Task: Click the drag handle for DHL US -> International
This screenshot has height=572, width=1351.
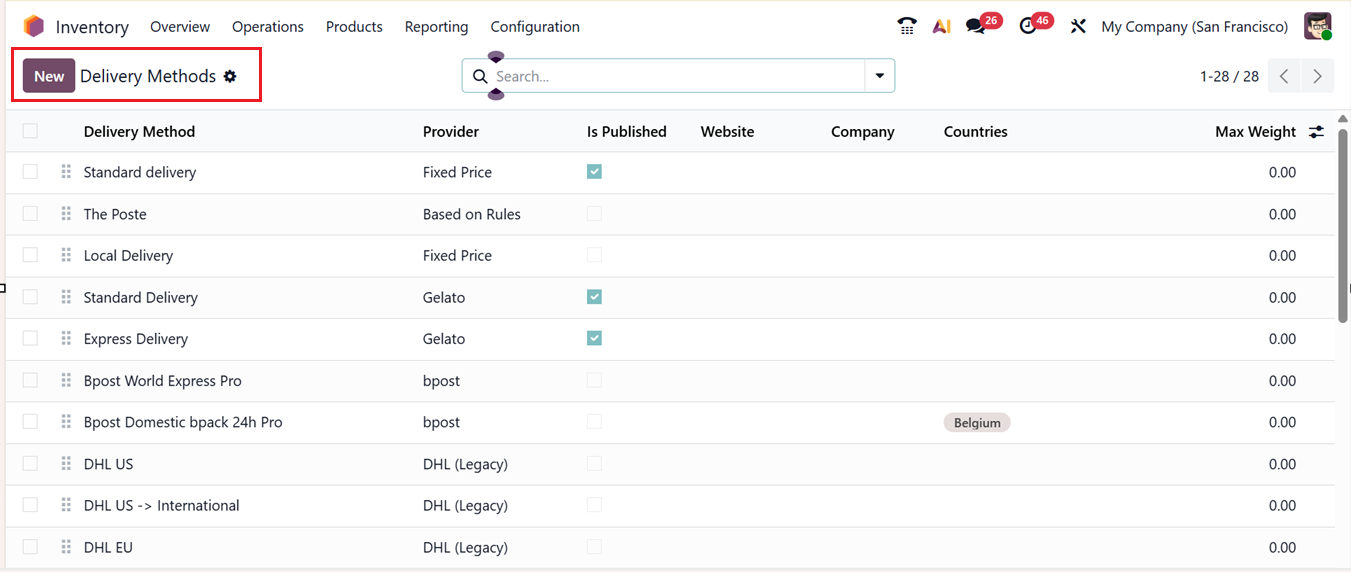Action: (x=66, y=505)
